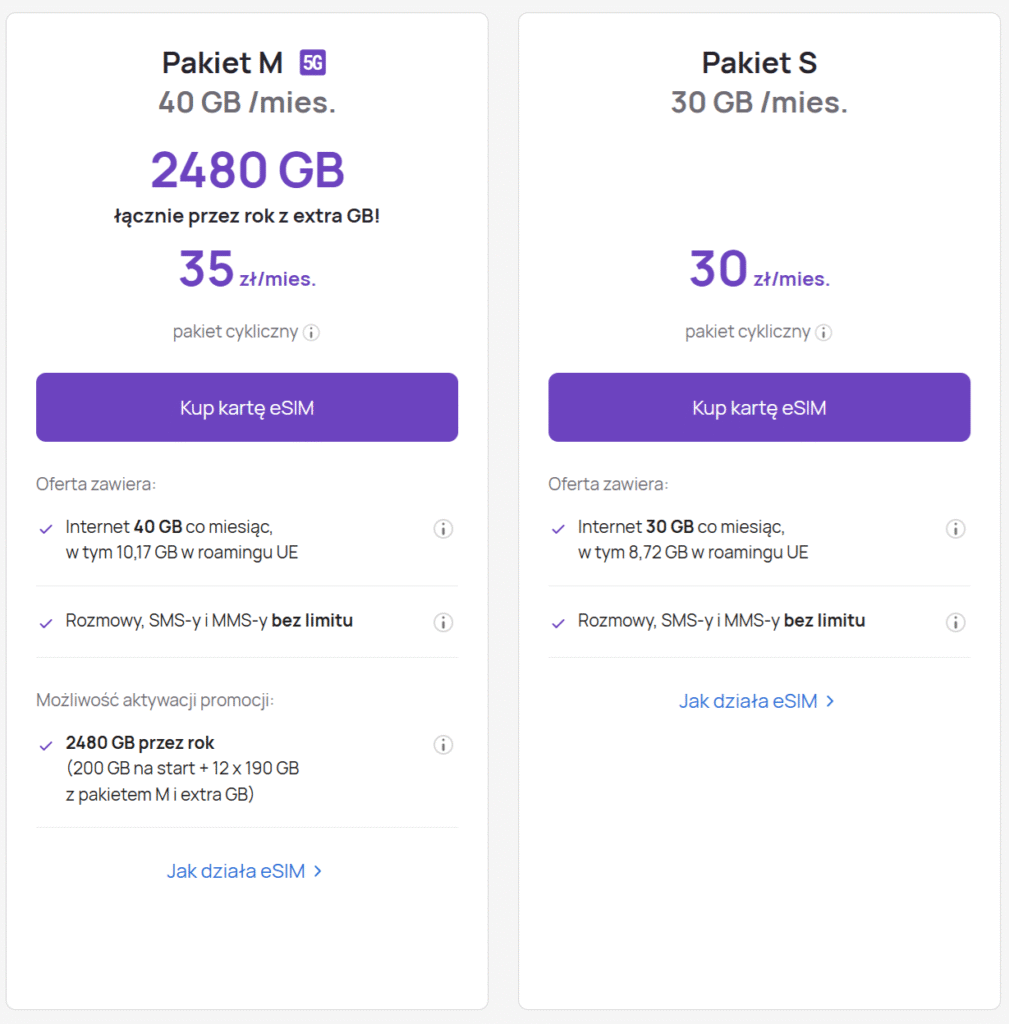Image resolution: width=1009 pixels, height=1024 pixels.
Task: Click the '2480 GB przez rok' promotion text
Action: tap(140, 743)
